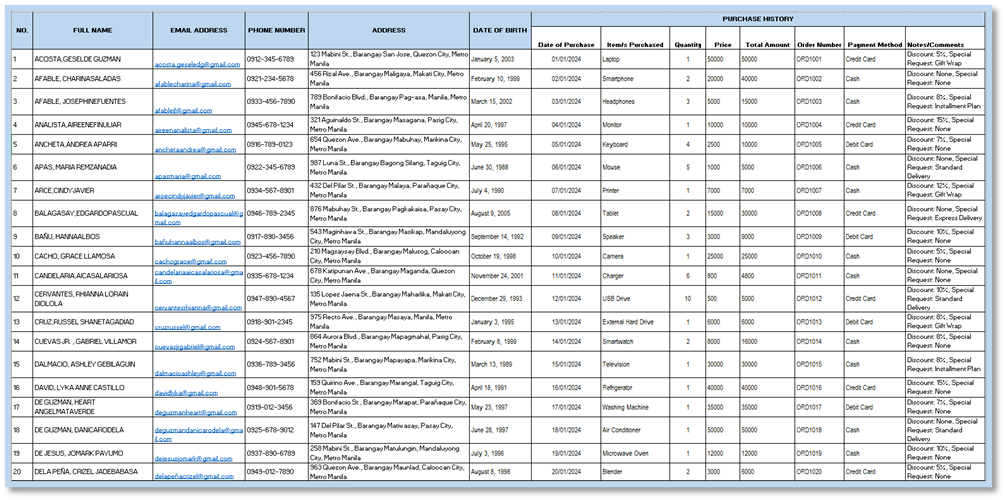Click the External Hard Drive item cell
The image size is (1005, 500).
click(635, 322)
